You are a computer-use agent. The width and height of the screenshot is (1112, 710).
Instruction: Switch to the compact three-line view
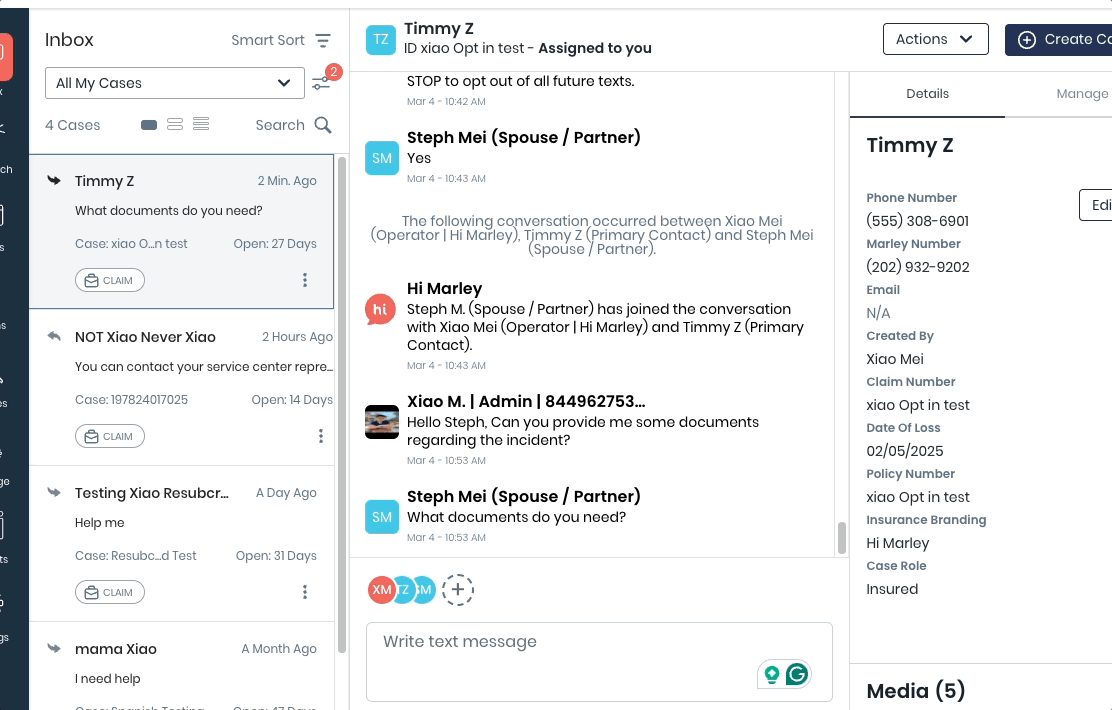click(201, 125)
